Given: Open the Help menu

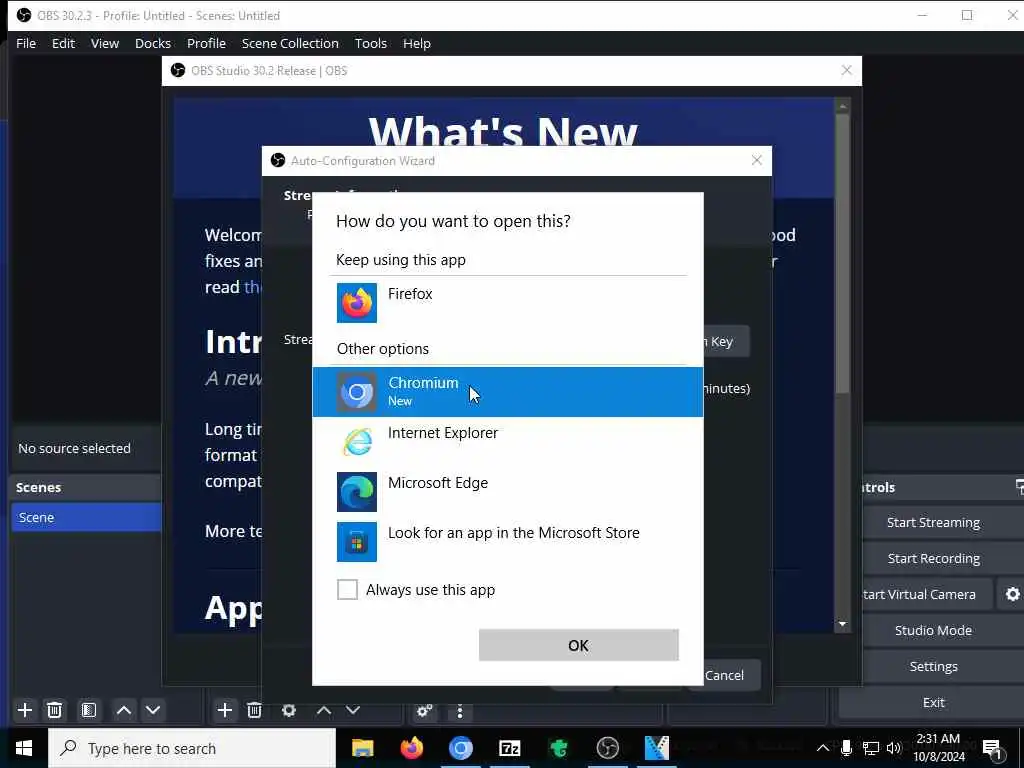Looking at the screenshot, I should [x=417, y=43].
